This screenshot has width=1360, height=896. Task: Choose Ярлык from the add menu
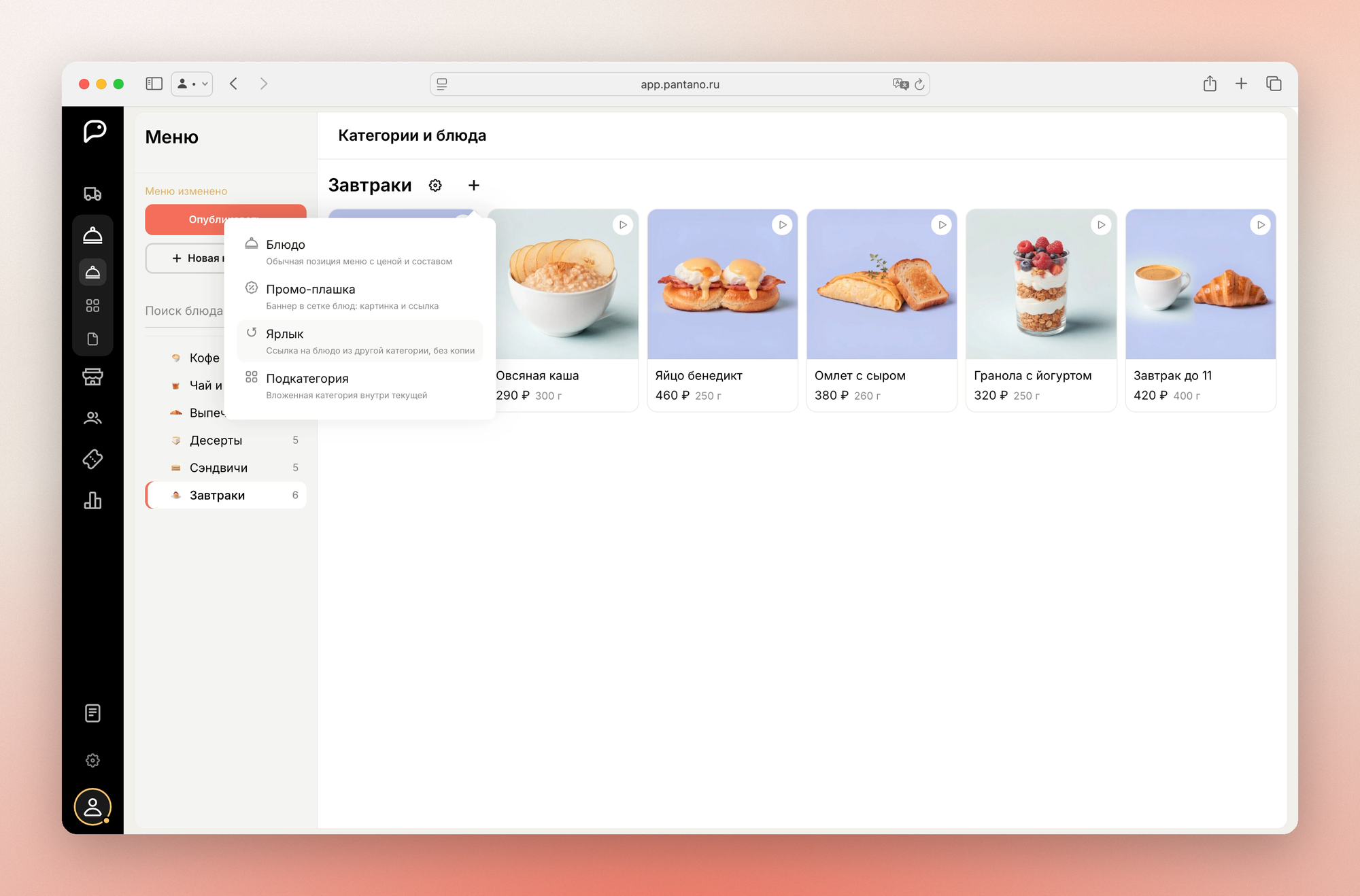tap(360, 341)
